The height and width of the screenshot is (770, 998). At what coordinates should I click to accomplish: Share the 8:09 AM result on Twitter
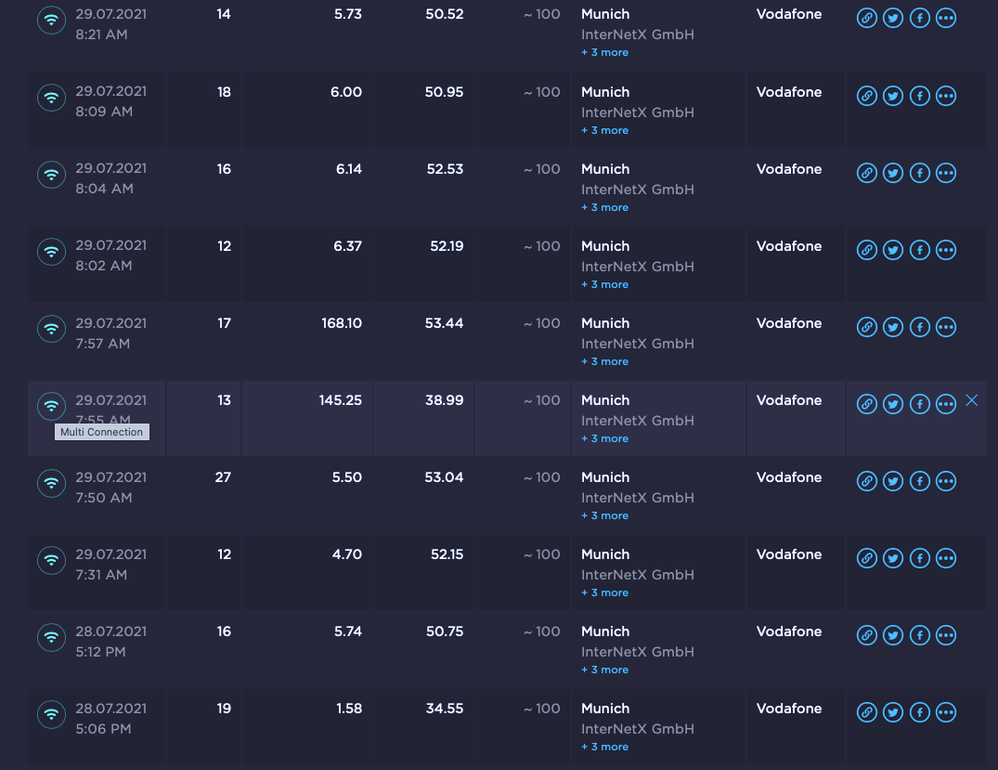[893, 96]
